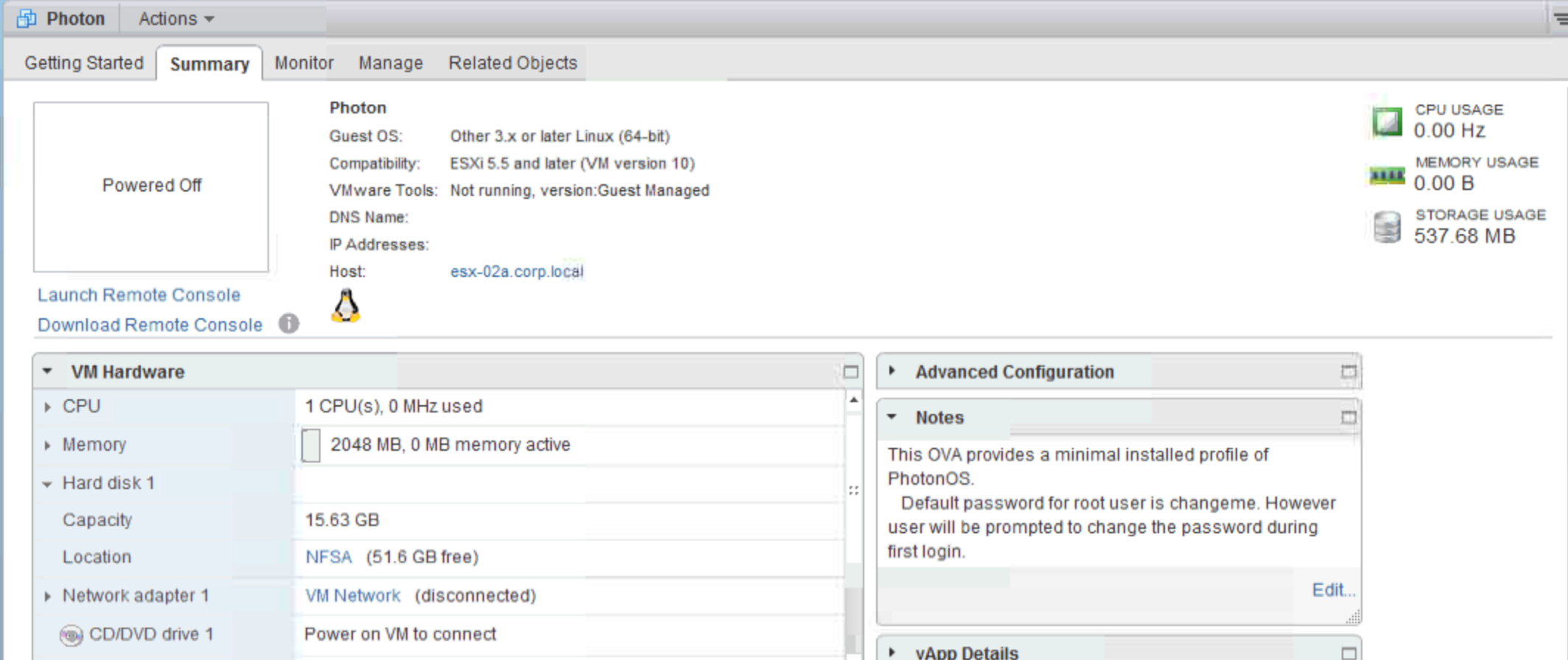Viewport: 1568px width, 660px height.
Task: Click the Powered Off console thumbnail
Action: click(x=151, y=186)
